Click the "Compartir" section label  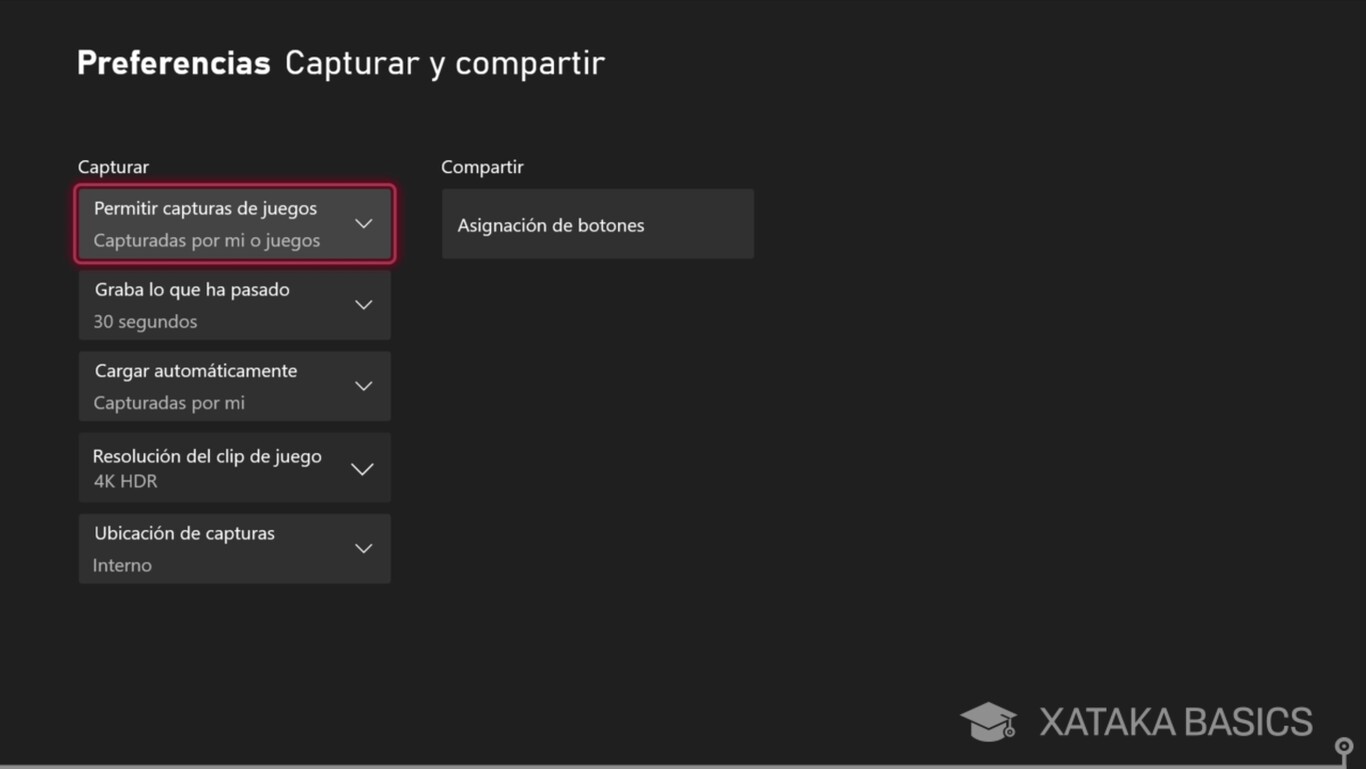click(482, 166)
